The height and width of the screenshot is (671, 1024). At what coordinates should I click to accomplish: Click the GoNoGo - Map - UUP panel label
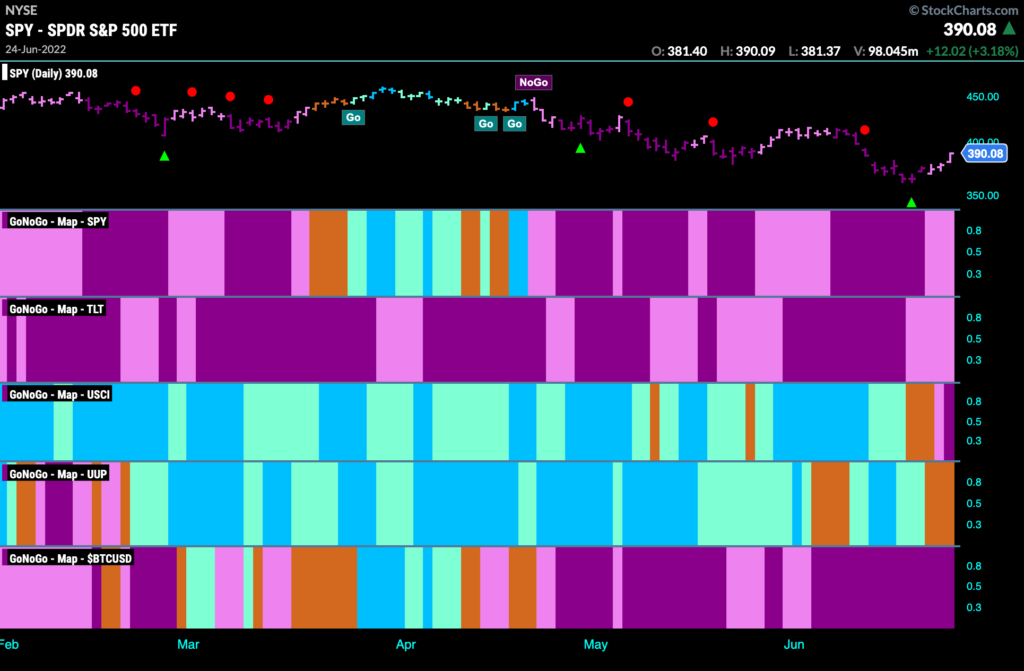pyautogui.click(x=57, y=474)
